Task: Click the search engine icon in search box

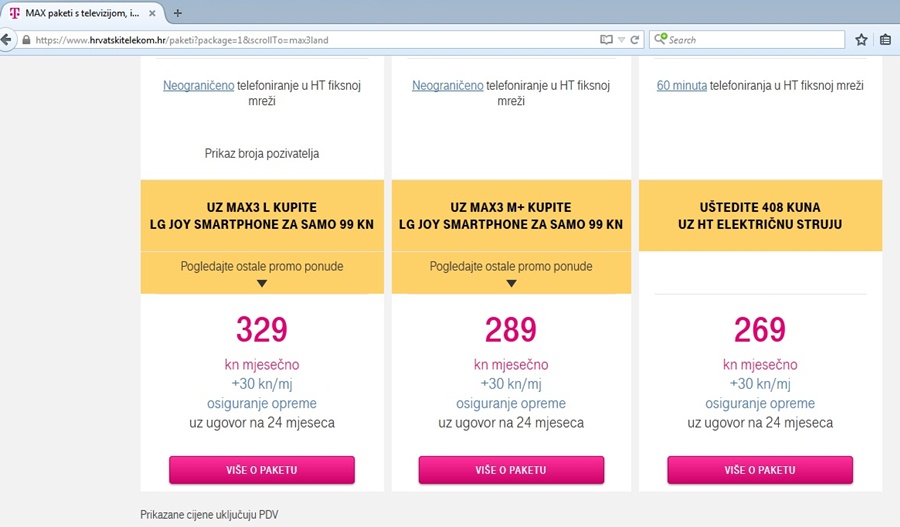Action: (x=660, y=40)
